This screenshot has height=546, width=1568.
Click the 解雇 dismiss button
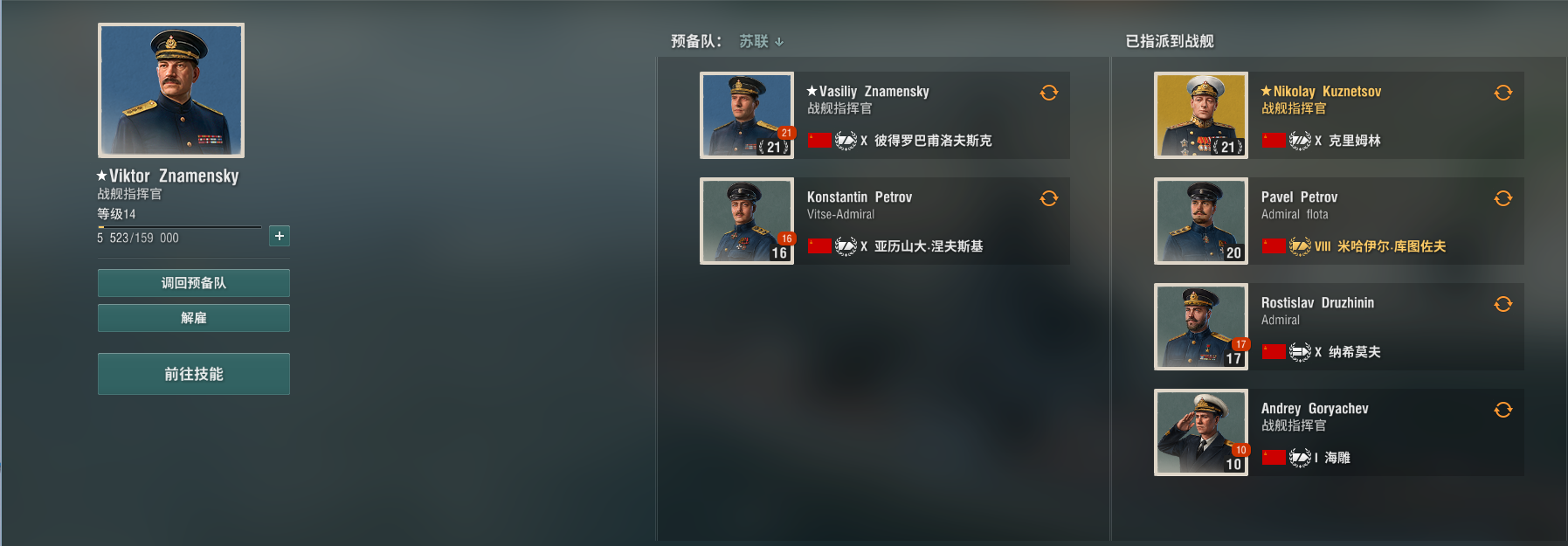pos(194,318)
